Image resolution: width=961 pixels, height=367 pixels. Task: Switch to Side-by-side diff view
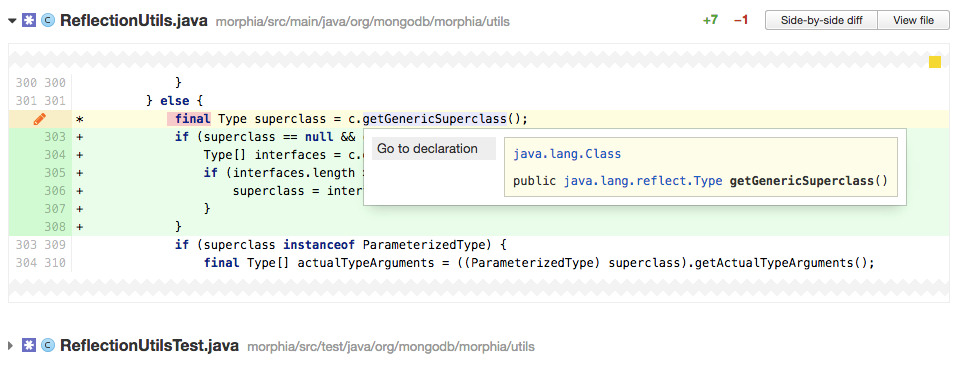[x=821, y=20]
